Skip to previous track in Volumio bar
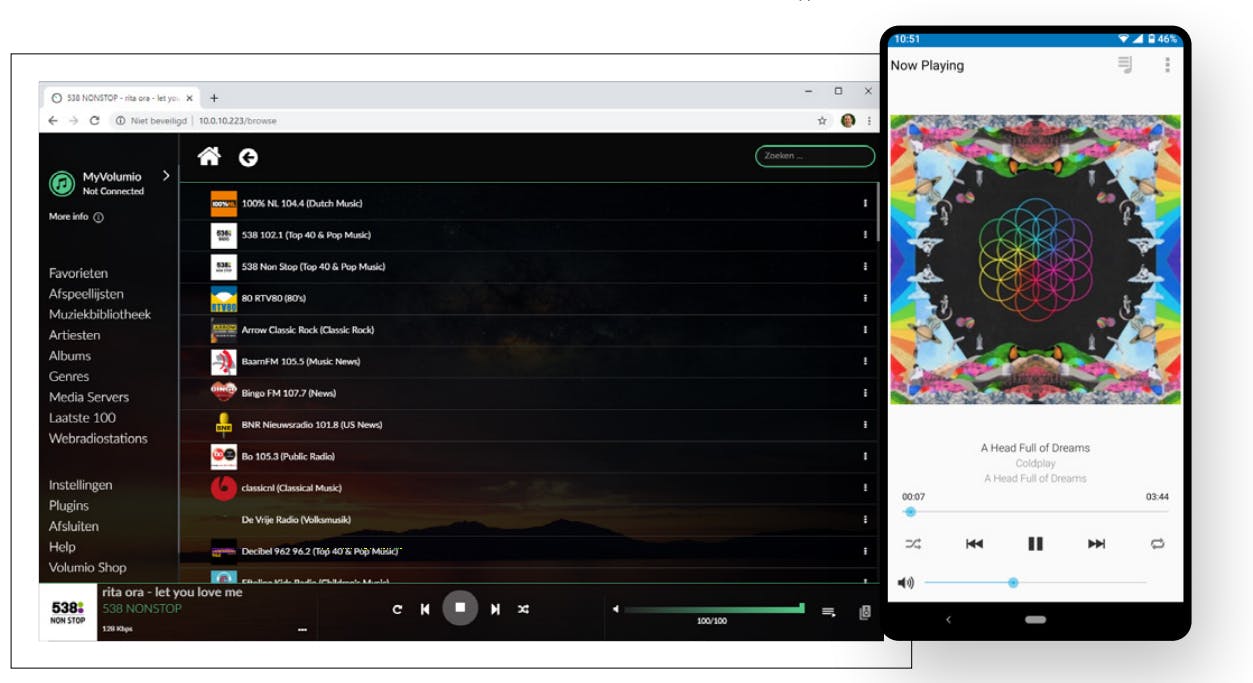The image size is (1253, 683). coord(425,609)
